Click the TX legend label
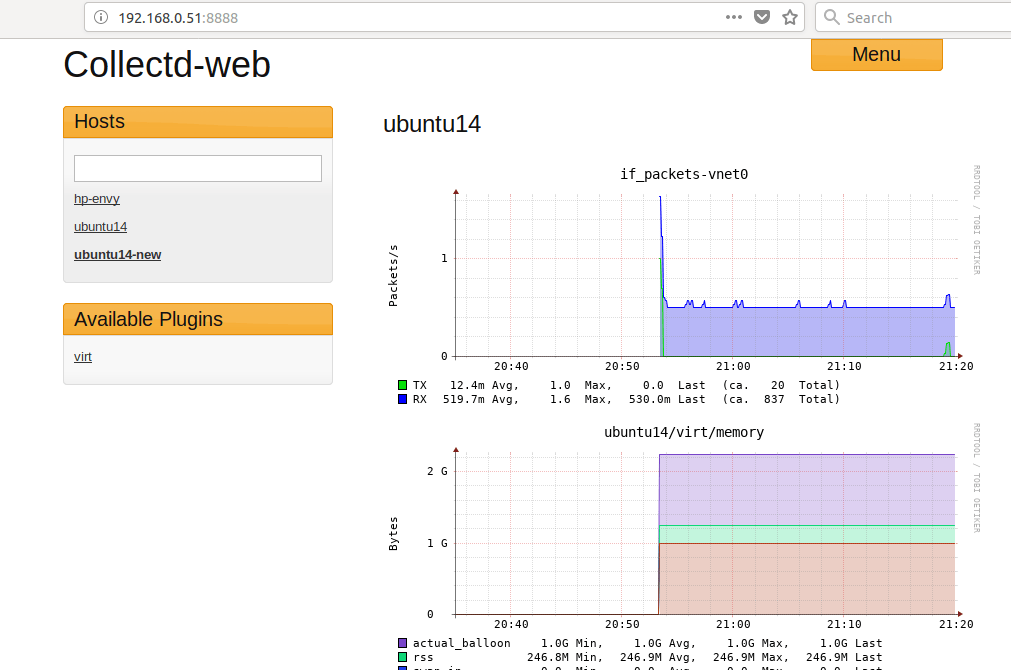 pyautogui.click(x=420, y=385)
